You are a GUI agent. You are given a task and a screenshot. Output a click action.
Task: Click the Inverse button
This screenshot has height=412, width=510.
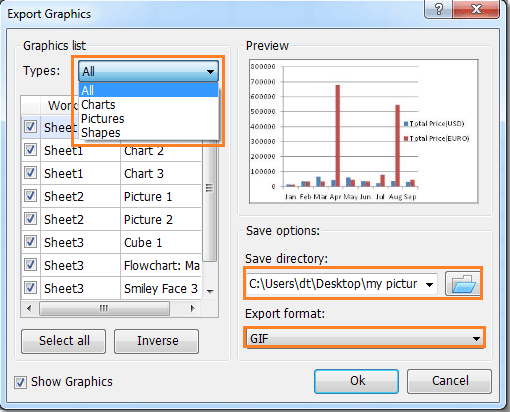click(157, 341)
